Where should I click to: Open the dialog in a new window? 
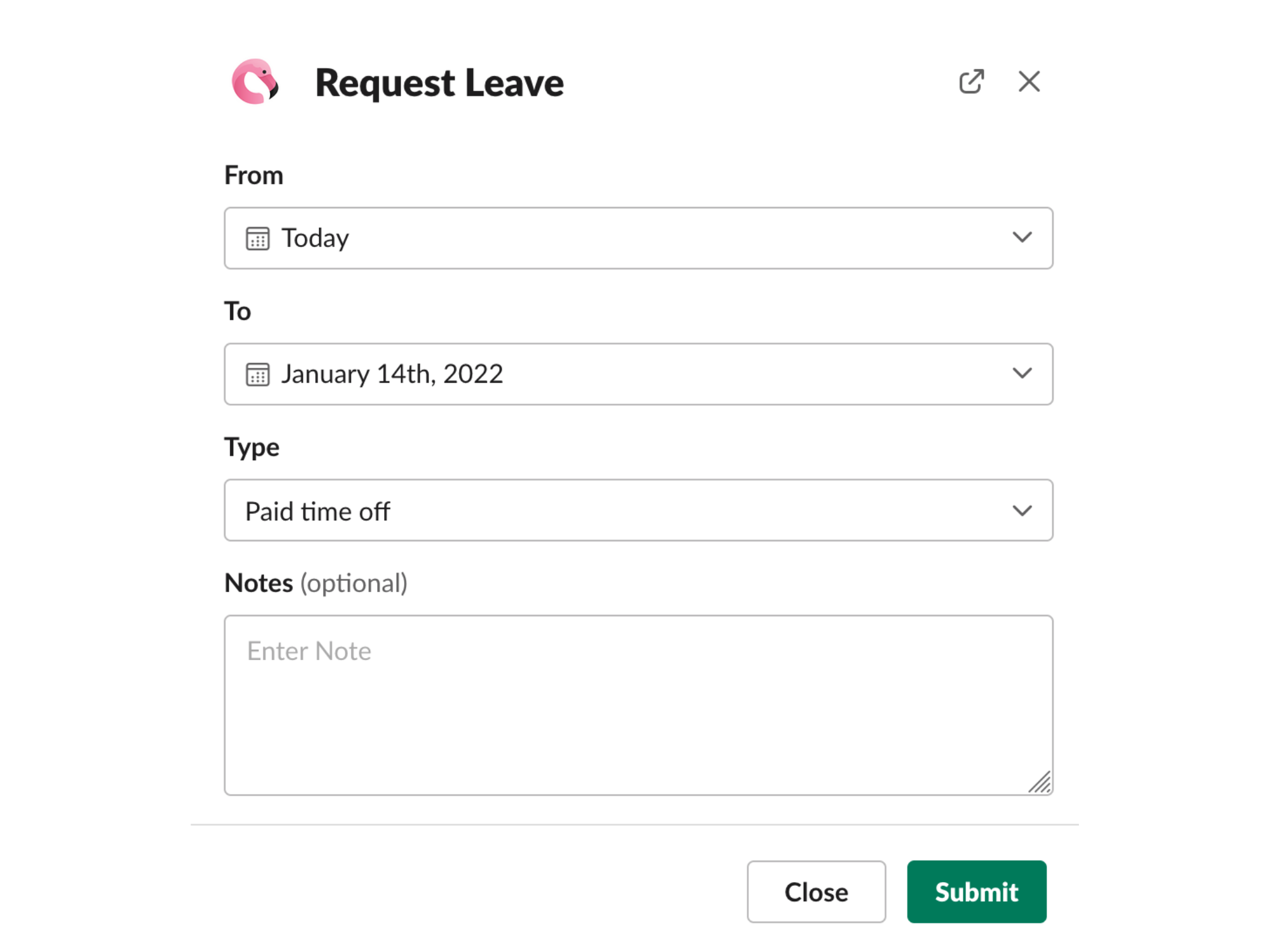coord(971,82)
